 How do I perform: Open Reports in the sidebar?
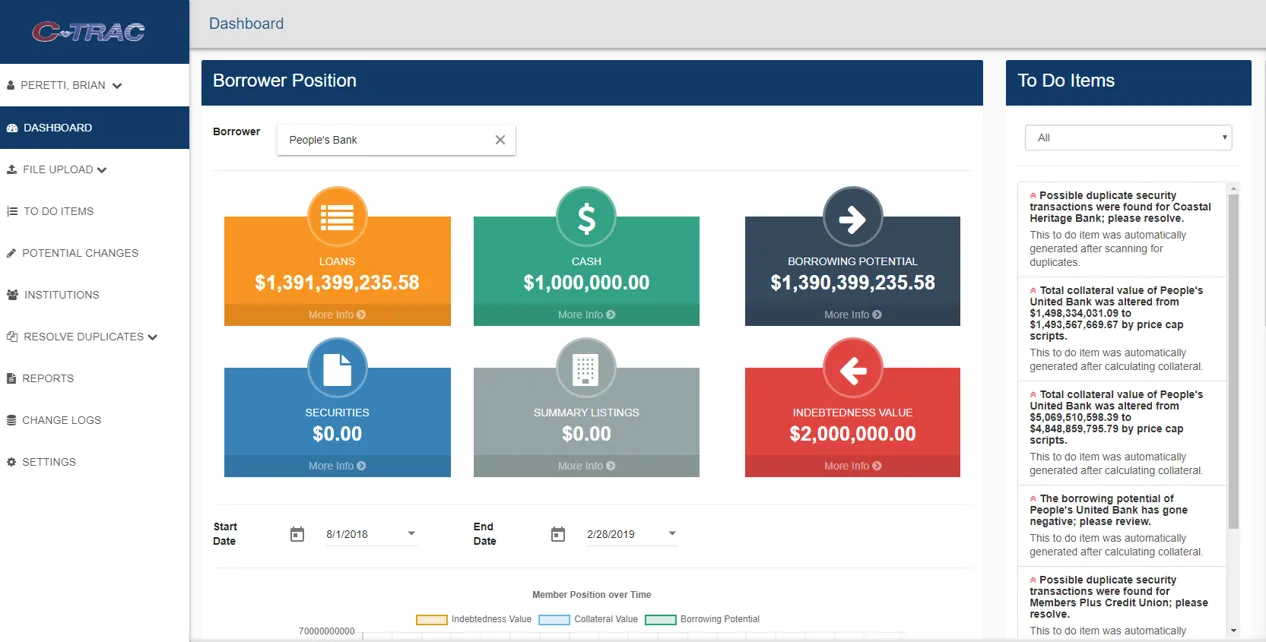(95, 379)
